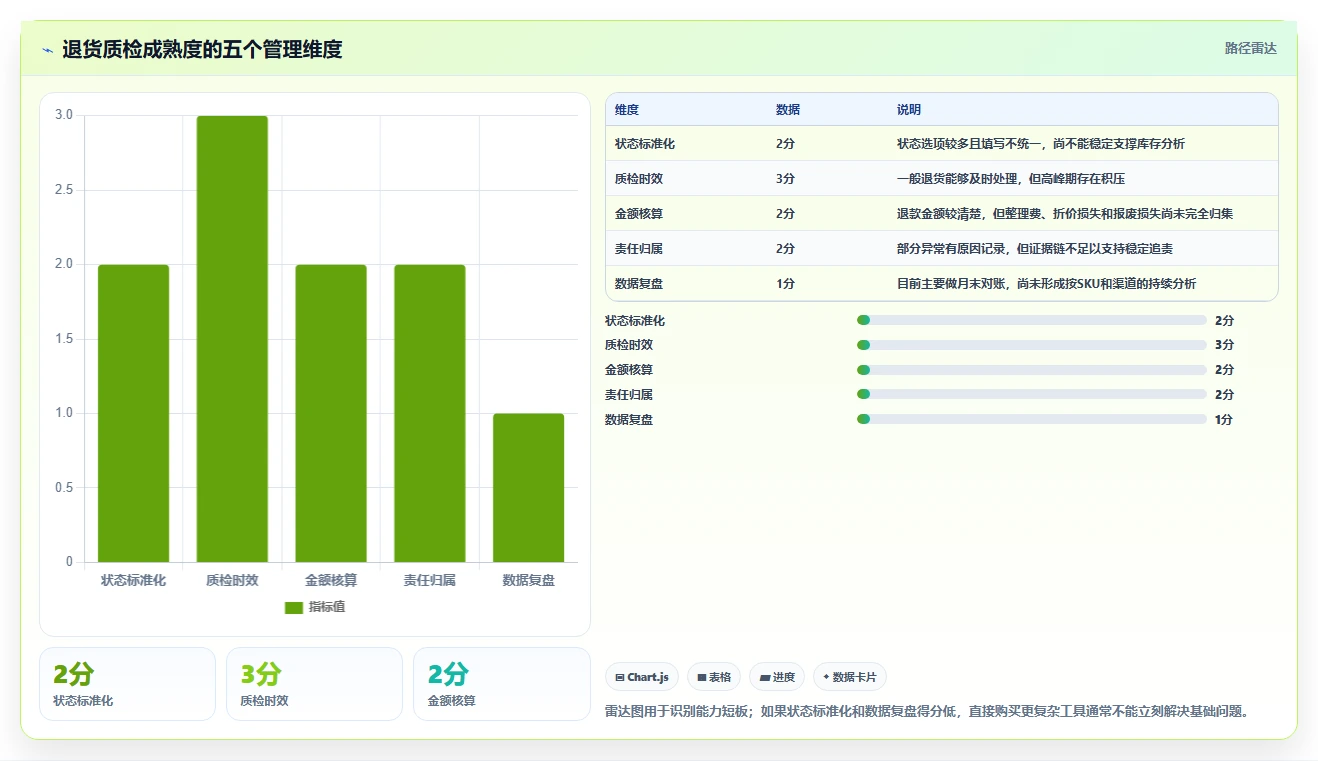Click the 3.0 y-axis tick label

pyautogui.click(x=64, y=115)
